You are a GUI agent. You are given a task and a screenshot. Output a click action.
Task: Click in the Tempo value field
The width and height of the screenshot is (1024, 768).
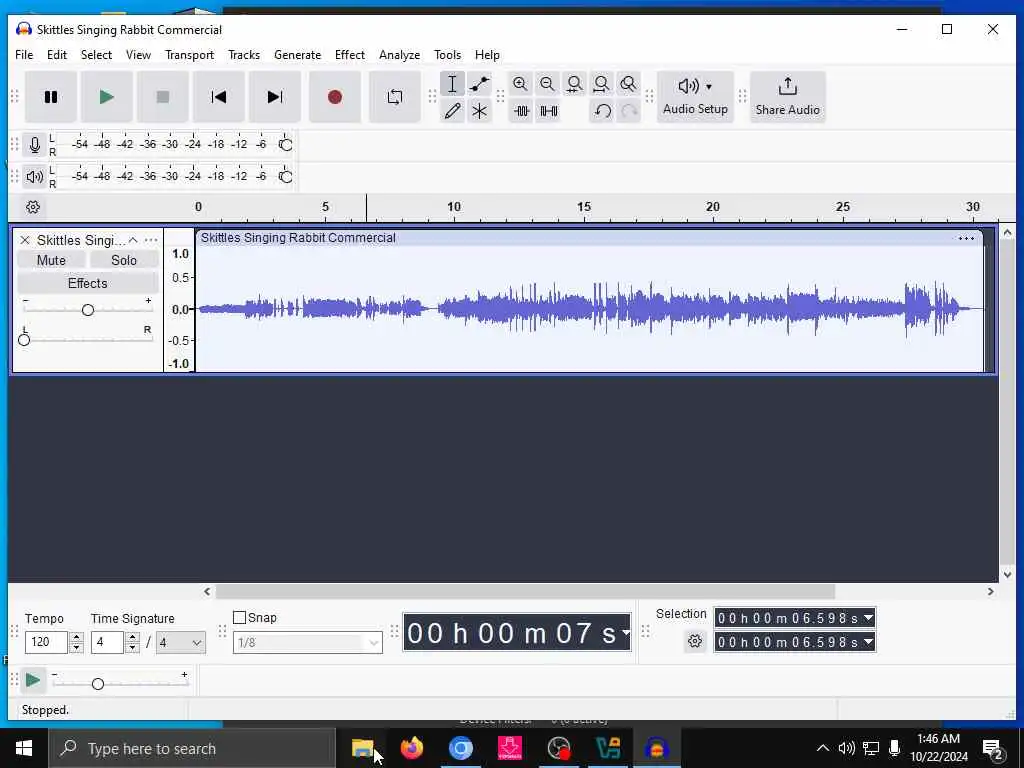pyautogui.click(x=46, y=643)
